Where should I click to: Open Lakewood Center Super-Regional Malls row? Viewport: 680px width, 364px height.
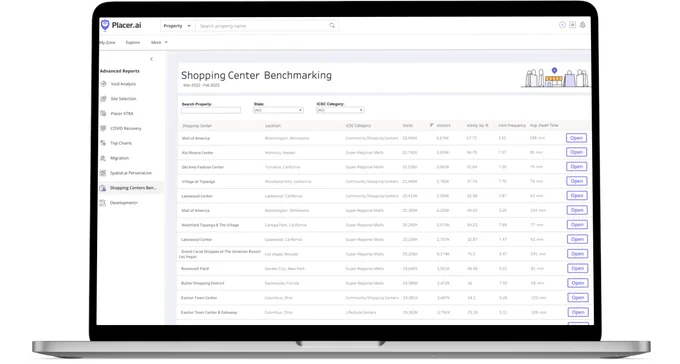577,239
